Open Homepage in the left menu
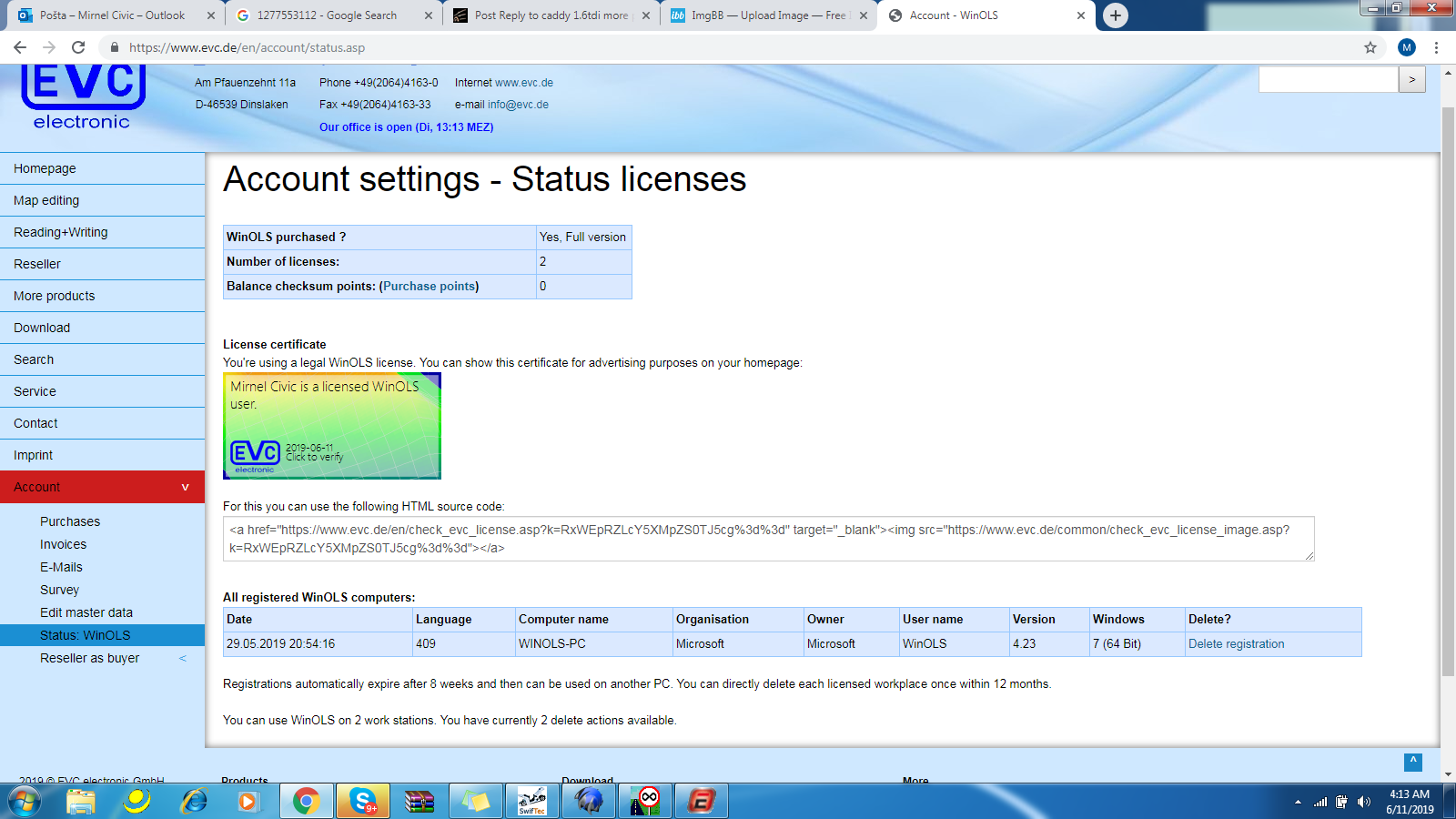 103,168
